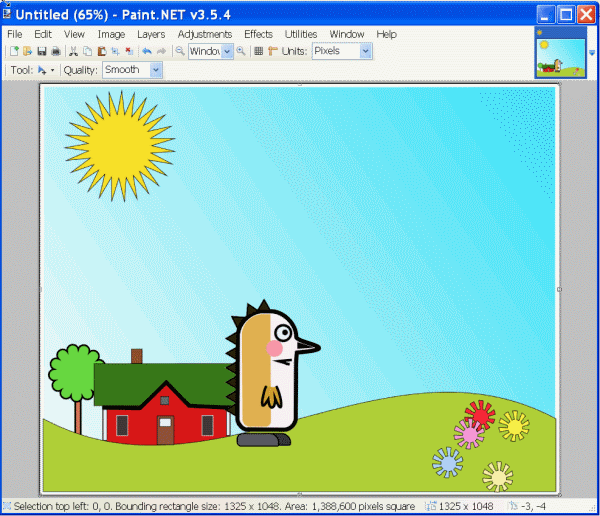600x516 pixels.
Task: Open the Layers menu
Action: [x=151, y=34]
